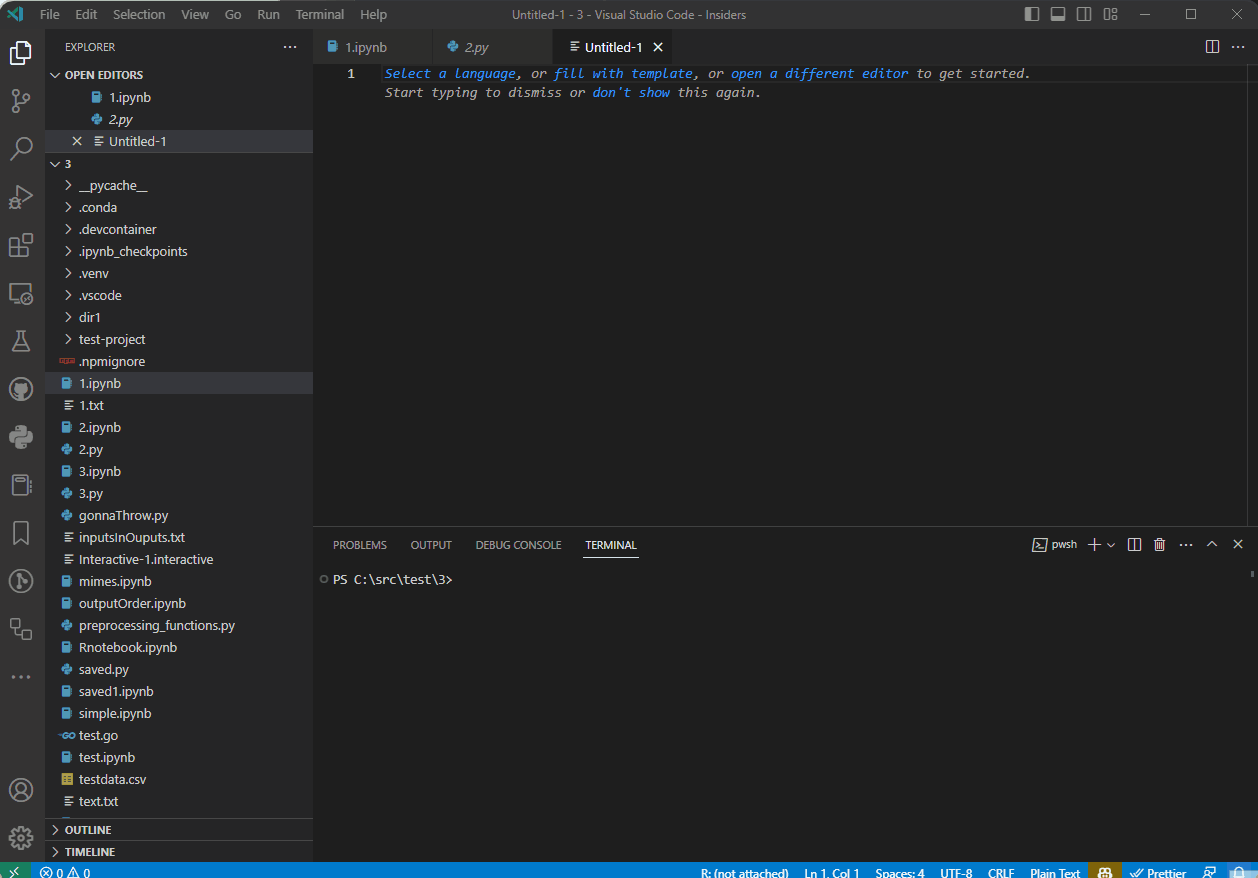The image size is (1258, 878).
Task: Split the terminal pane
Action: click(1134, 545)
